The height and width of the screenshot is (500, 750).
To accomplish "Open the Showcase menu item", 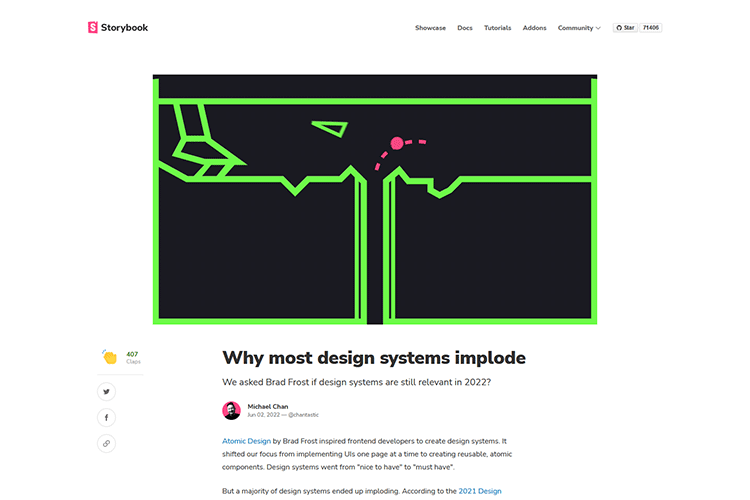I will [430, 28].
